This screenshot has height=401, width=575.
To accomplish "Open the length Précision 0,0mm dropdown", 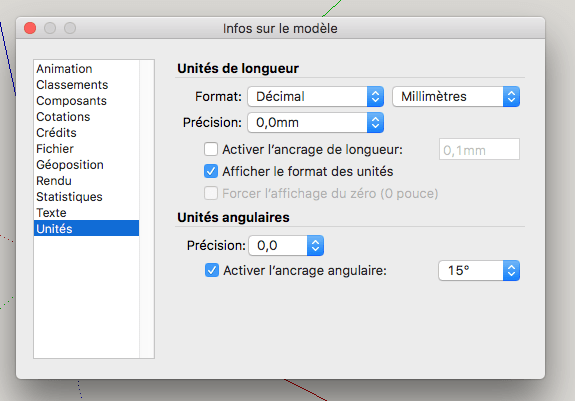I will (315, 122).
